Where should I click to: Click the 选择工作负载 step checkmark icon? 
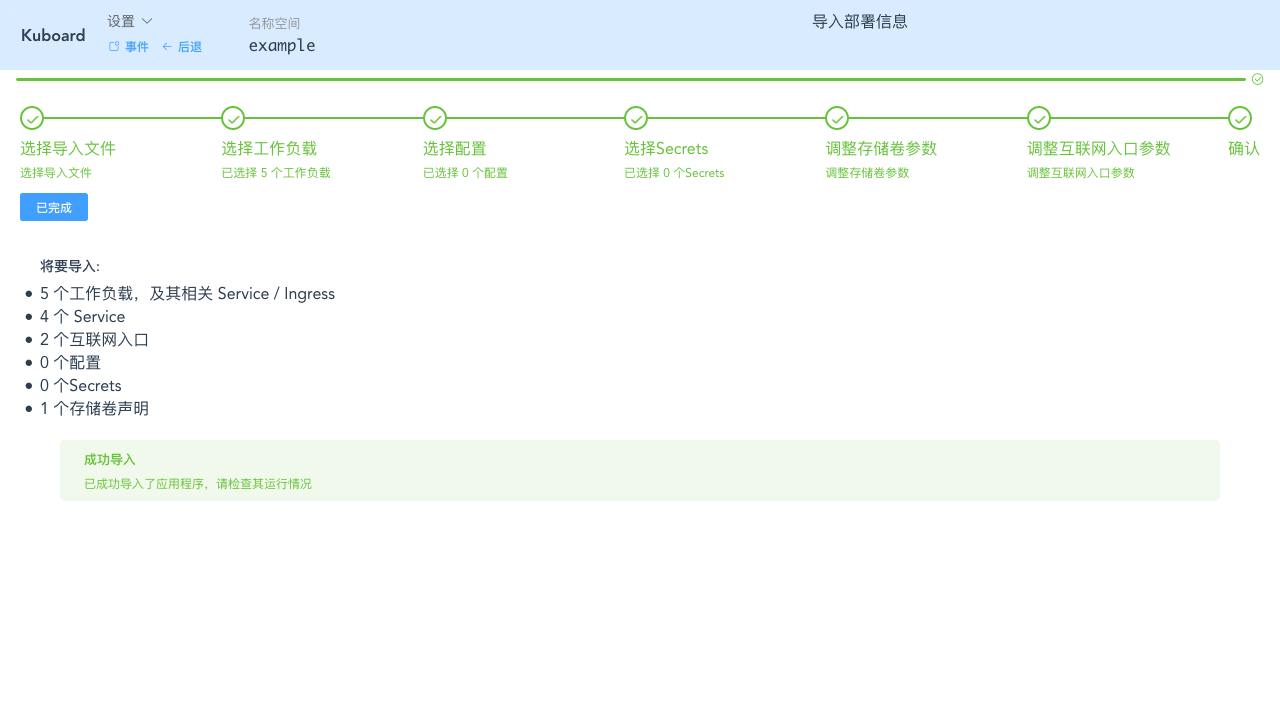coord(232,118)
